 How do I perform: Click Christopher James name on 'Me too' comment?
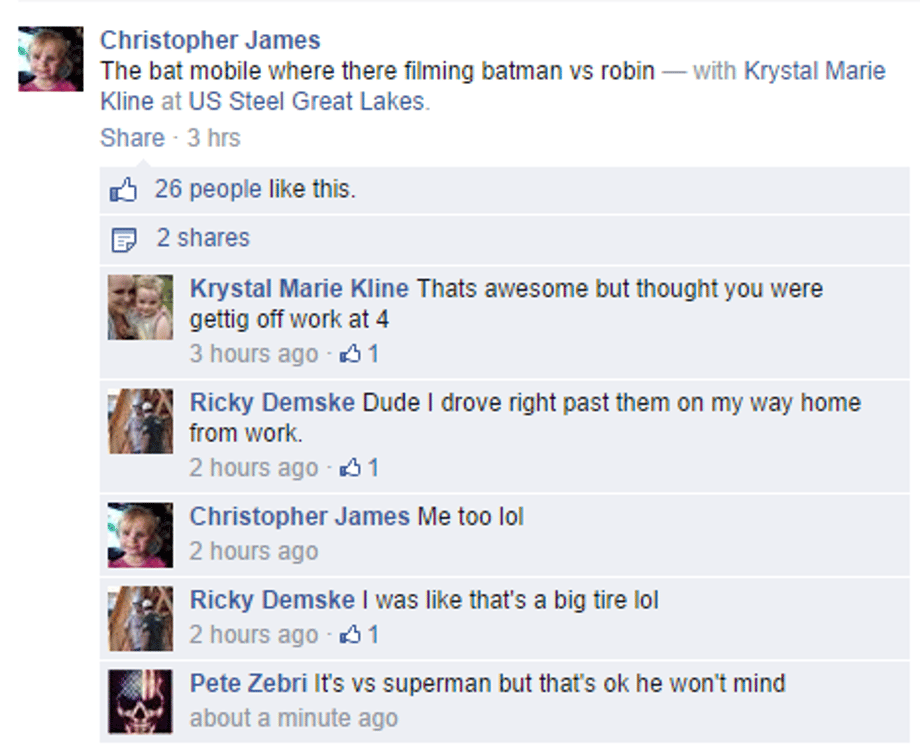coord(299,517)
